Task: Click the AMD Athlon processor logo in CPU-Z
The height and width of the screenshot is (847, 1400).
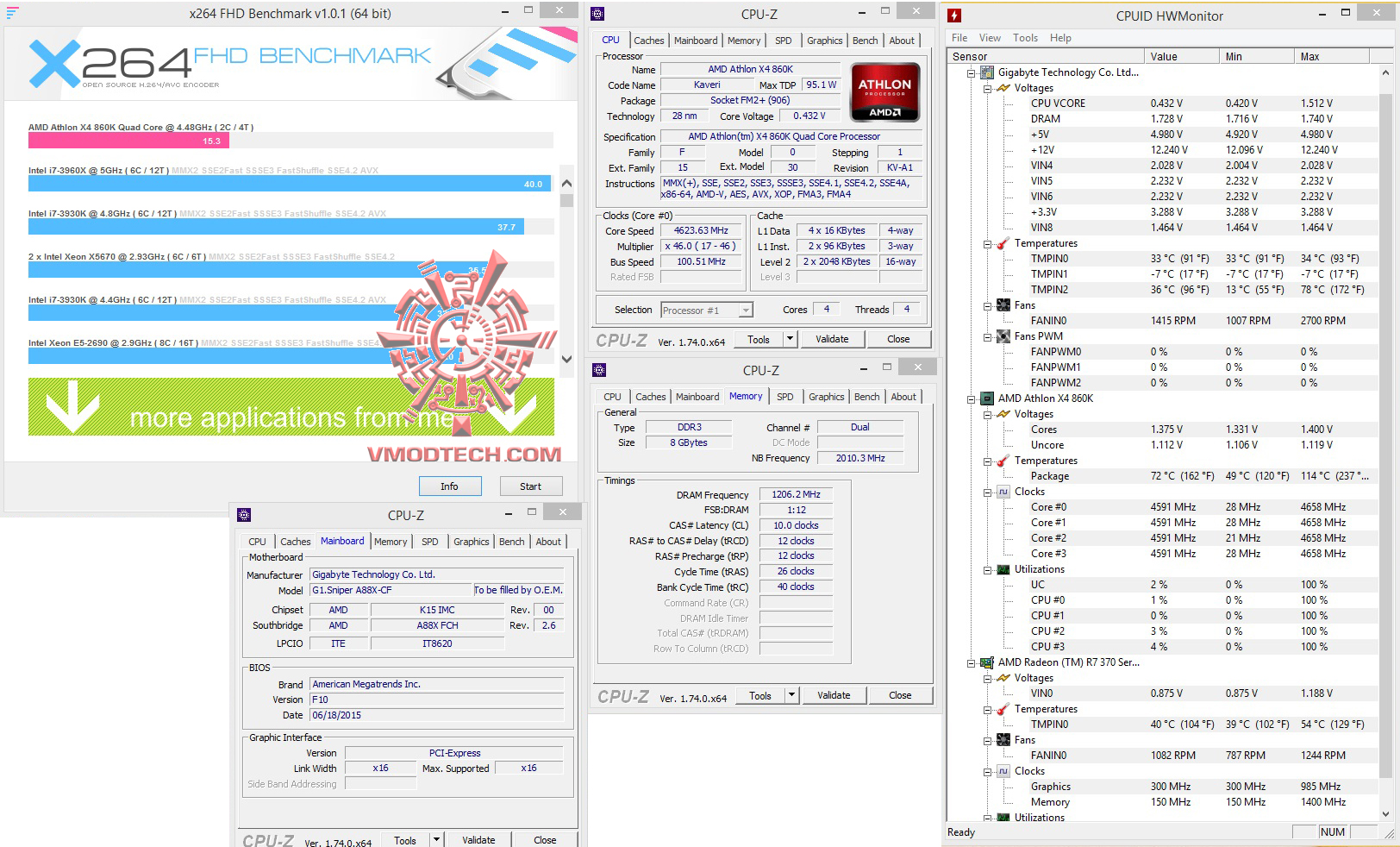Action: point(884,92)
